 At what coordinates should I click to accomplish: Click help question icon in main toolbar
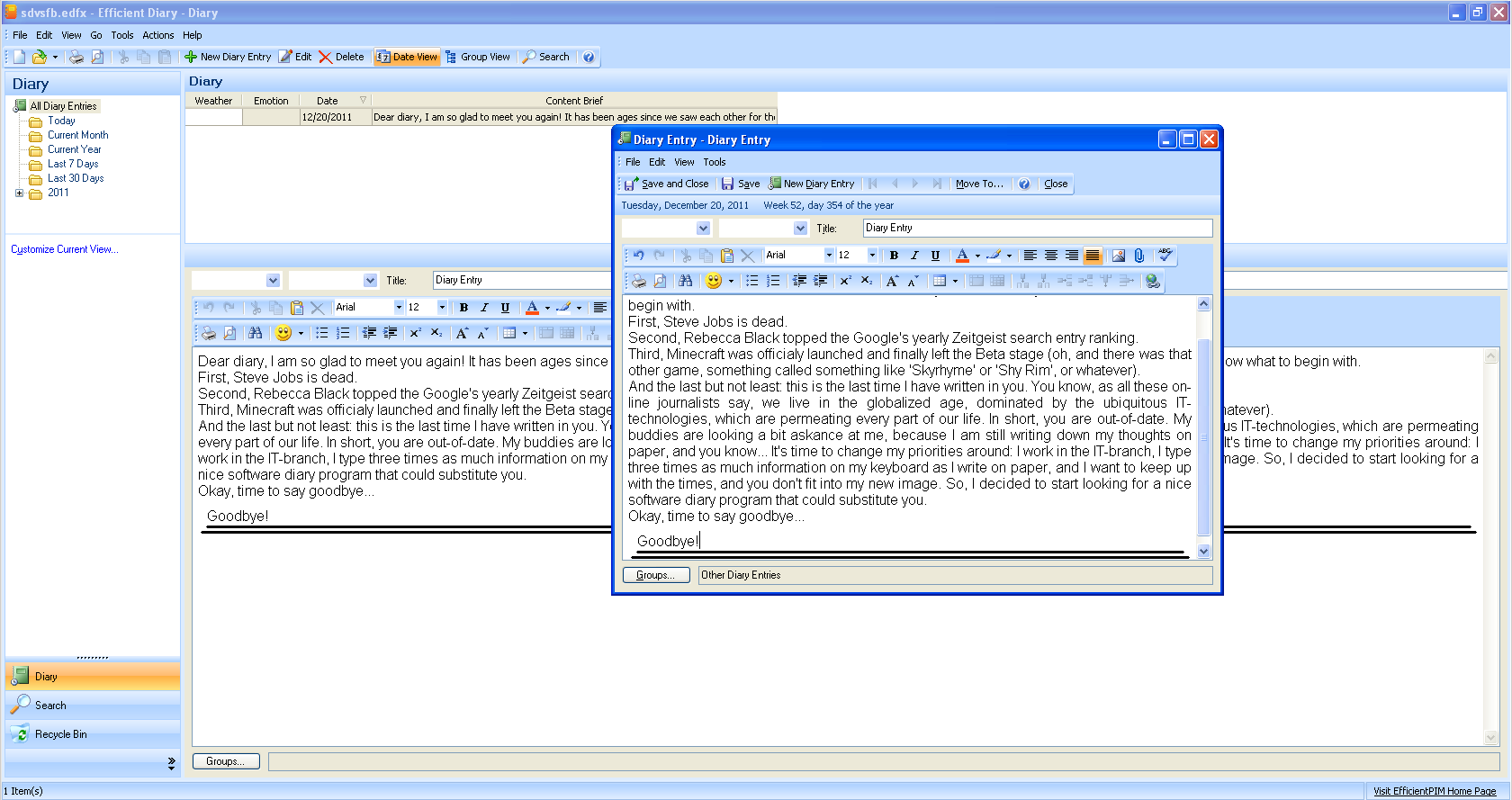pyautogui.click(x=589, y=57)
